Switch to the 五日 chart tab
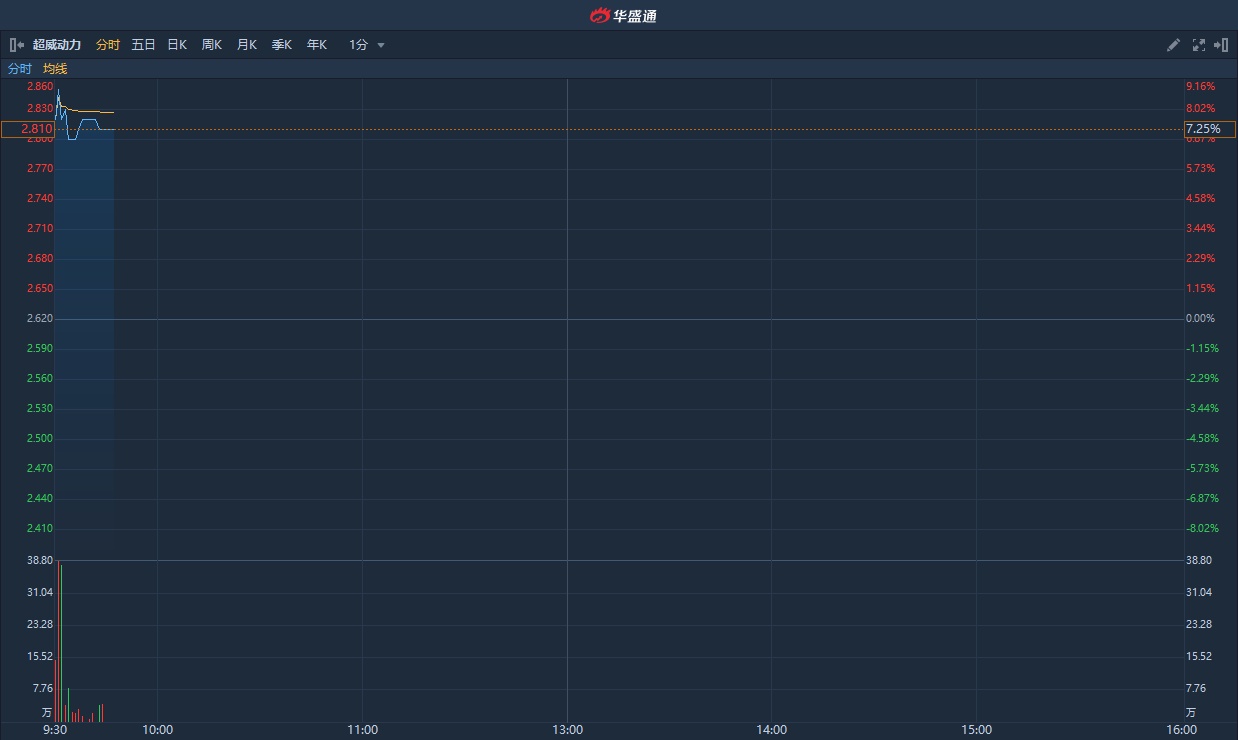 point(144,45)
